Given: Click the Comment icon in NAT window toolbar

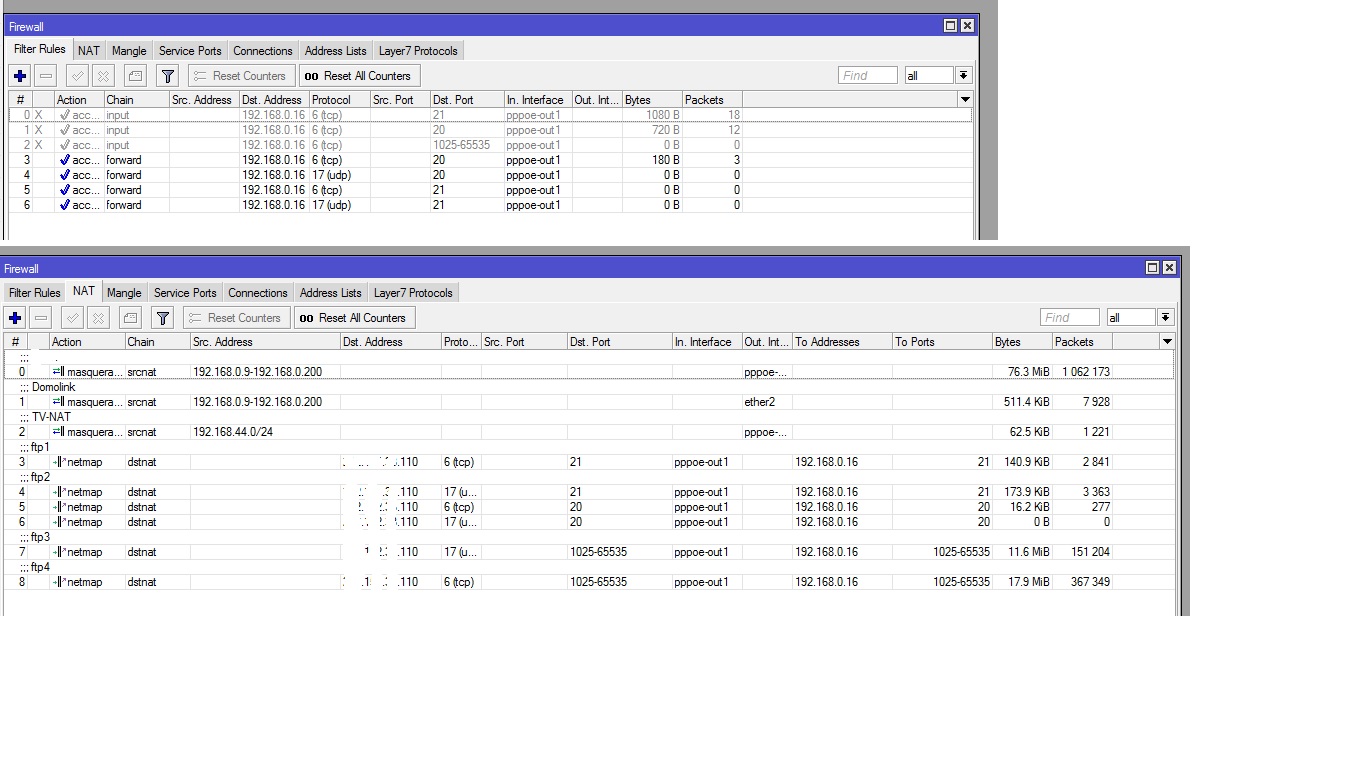Looking at the screenshot, I should (130, 318).
